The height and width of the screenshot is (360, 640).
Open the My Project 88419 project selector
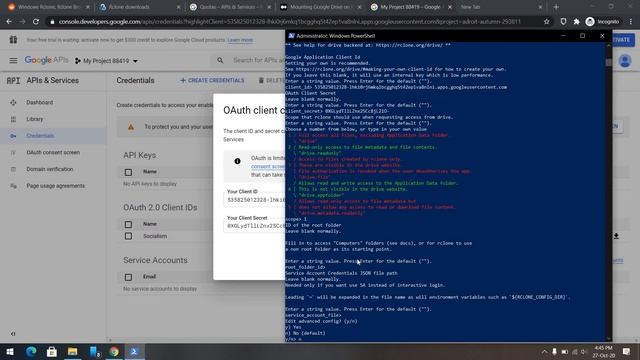pos(106,61)
